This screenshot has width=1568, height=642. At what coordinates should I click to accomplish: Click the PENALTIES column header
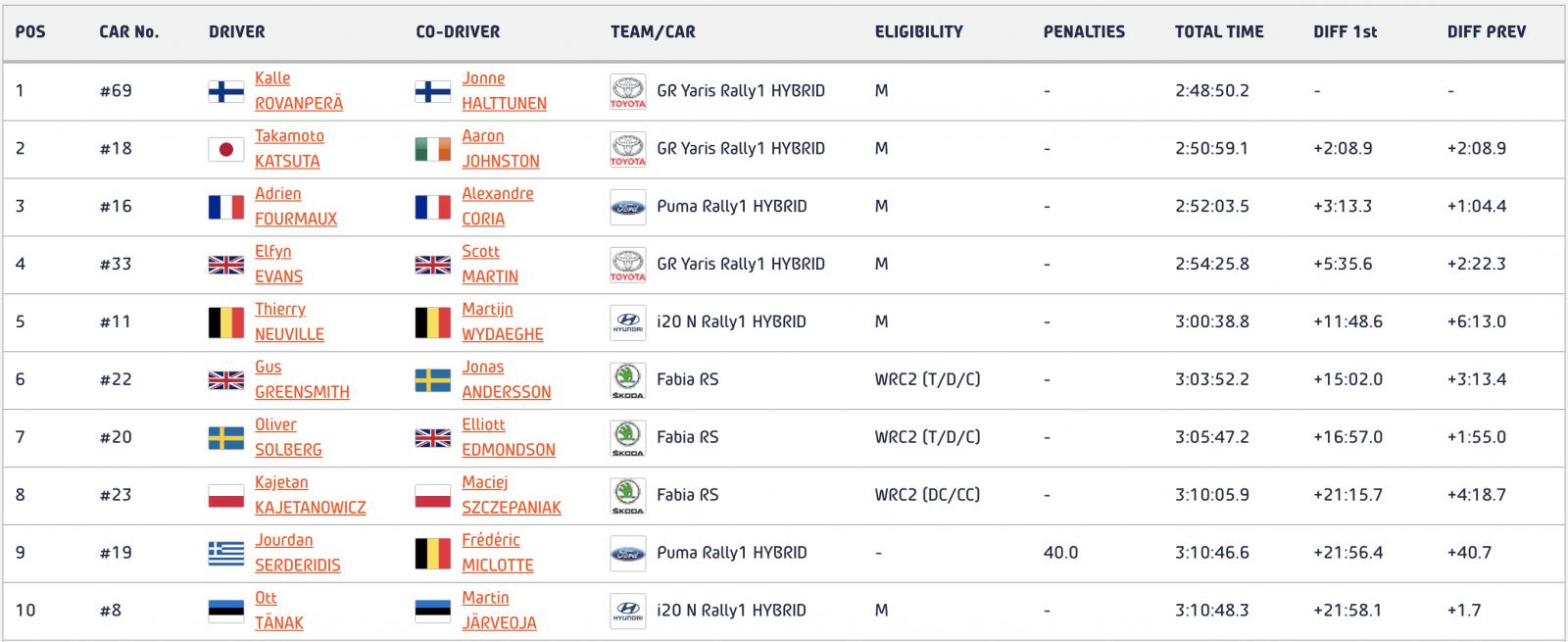[x=1084, y=31]
